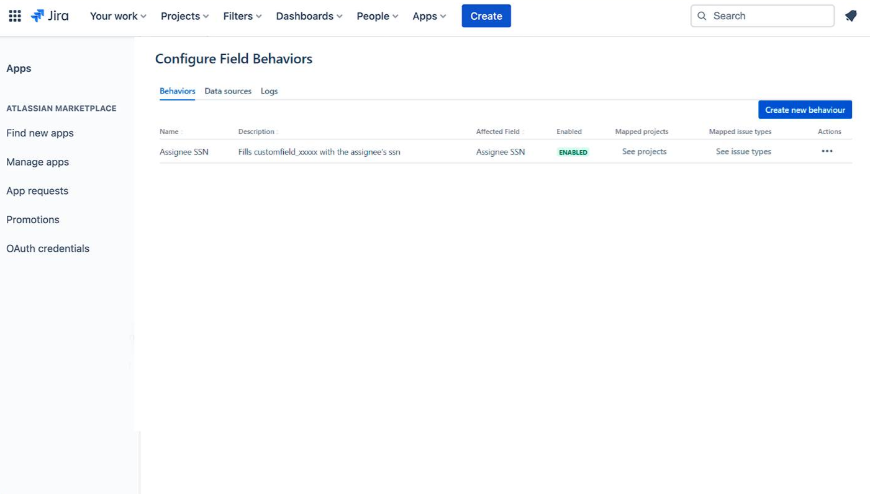
Task: Open See issue types link
Action: (743, 152)
